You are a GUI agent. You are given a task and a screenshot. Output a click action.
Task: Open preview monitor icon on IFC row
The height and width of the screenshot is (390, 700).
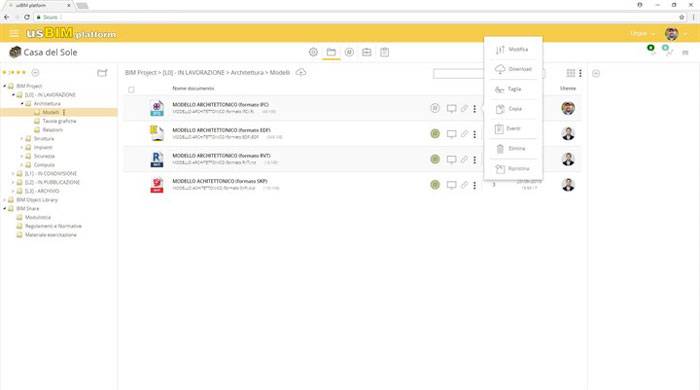point(451,108)
